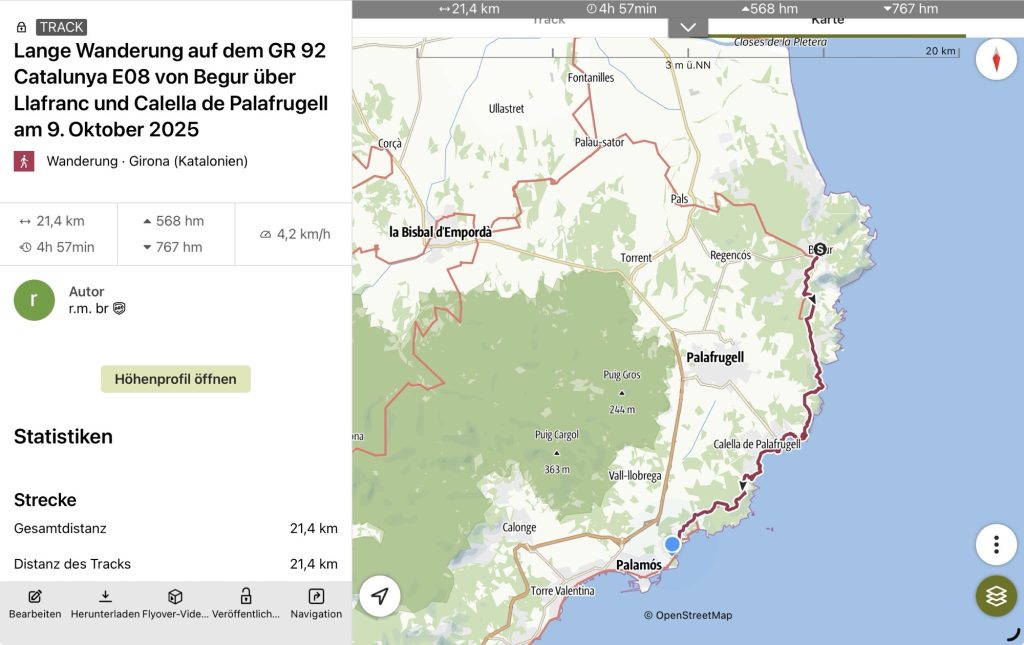This screenshot has height=645, width=1024.
Task: Collapse the top panel with chevron
Action: click(688, 27)
